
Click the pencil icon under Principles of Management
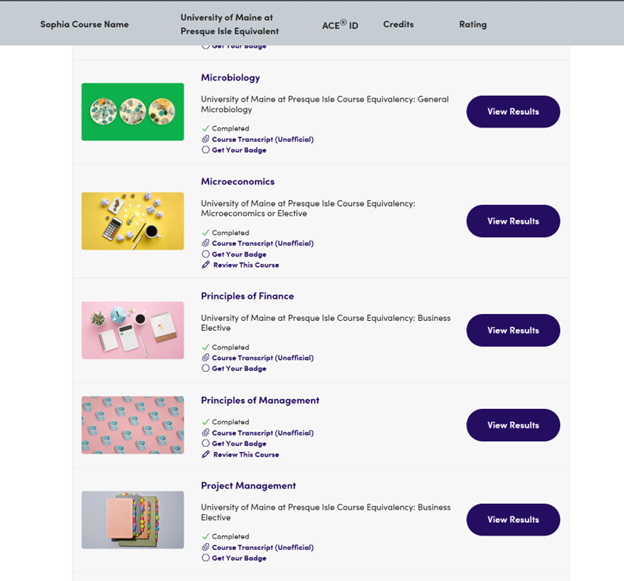pos(205,454)
